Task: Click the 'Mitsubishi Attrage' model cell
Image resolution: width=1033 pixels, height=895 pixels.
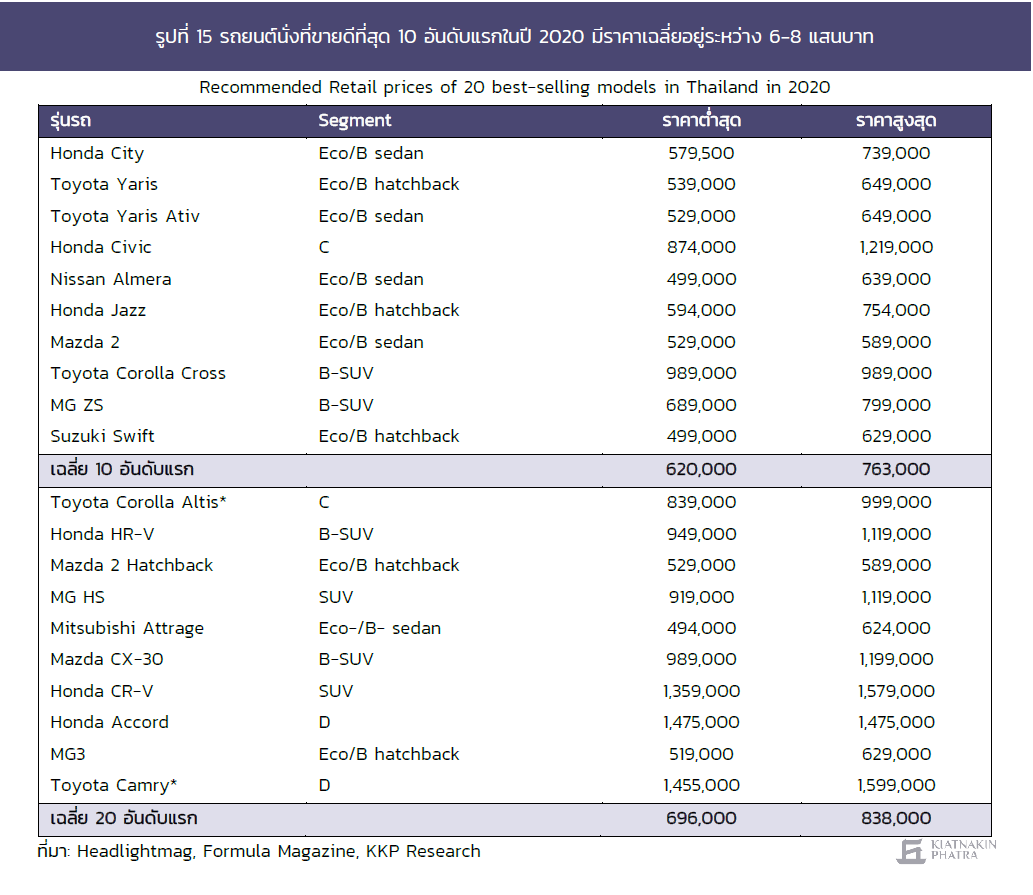Action: click(x=127, y=628)
